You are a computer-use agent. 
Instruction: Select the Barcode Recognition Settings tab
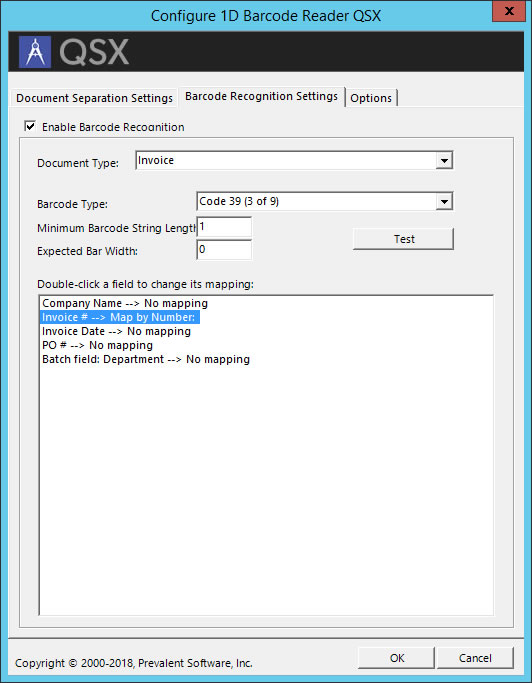coord(261,96)
